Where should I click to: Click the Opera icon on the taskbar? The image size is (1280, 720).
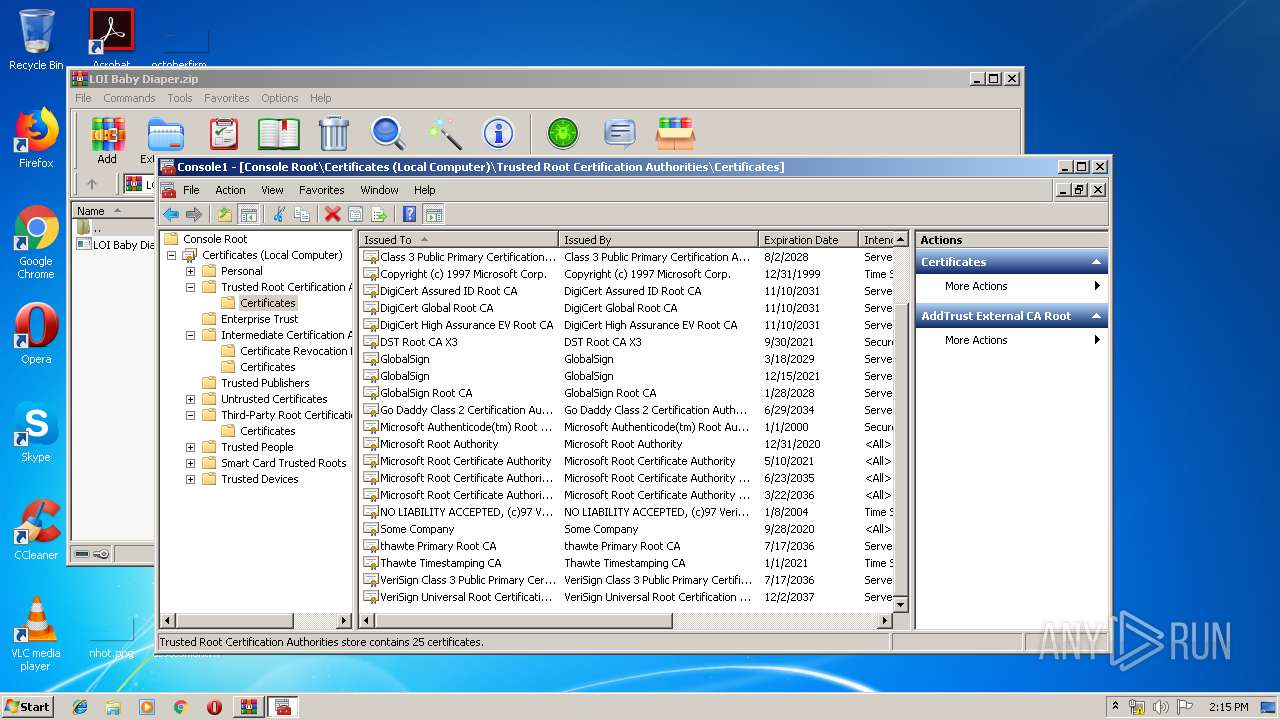point(214,707)
